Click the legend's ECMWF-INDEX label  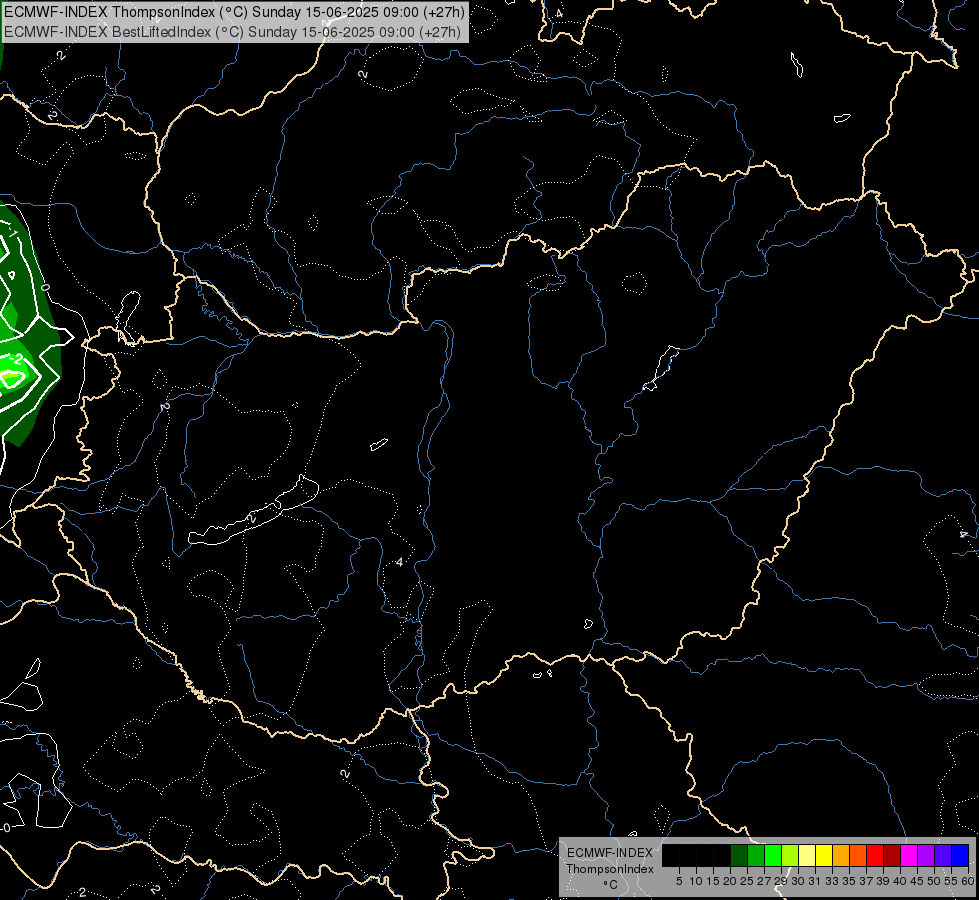click(x=610, y=853)
